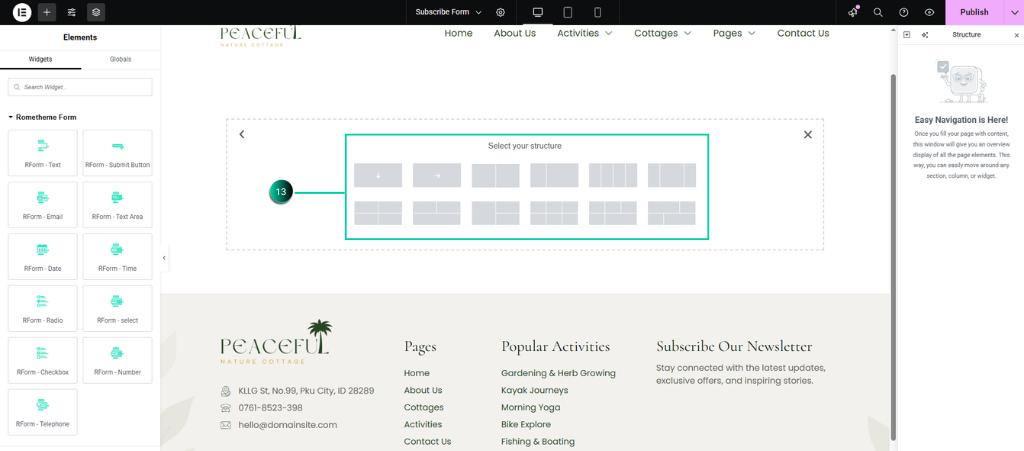Open the Finder search icon
1024x451 pixels.
pyautogui.click(x=878, y=12)
